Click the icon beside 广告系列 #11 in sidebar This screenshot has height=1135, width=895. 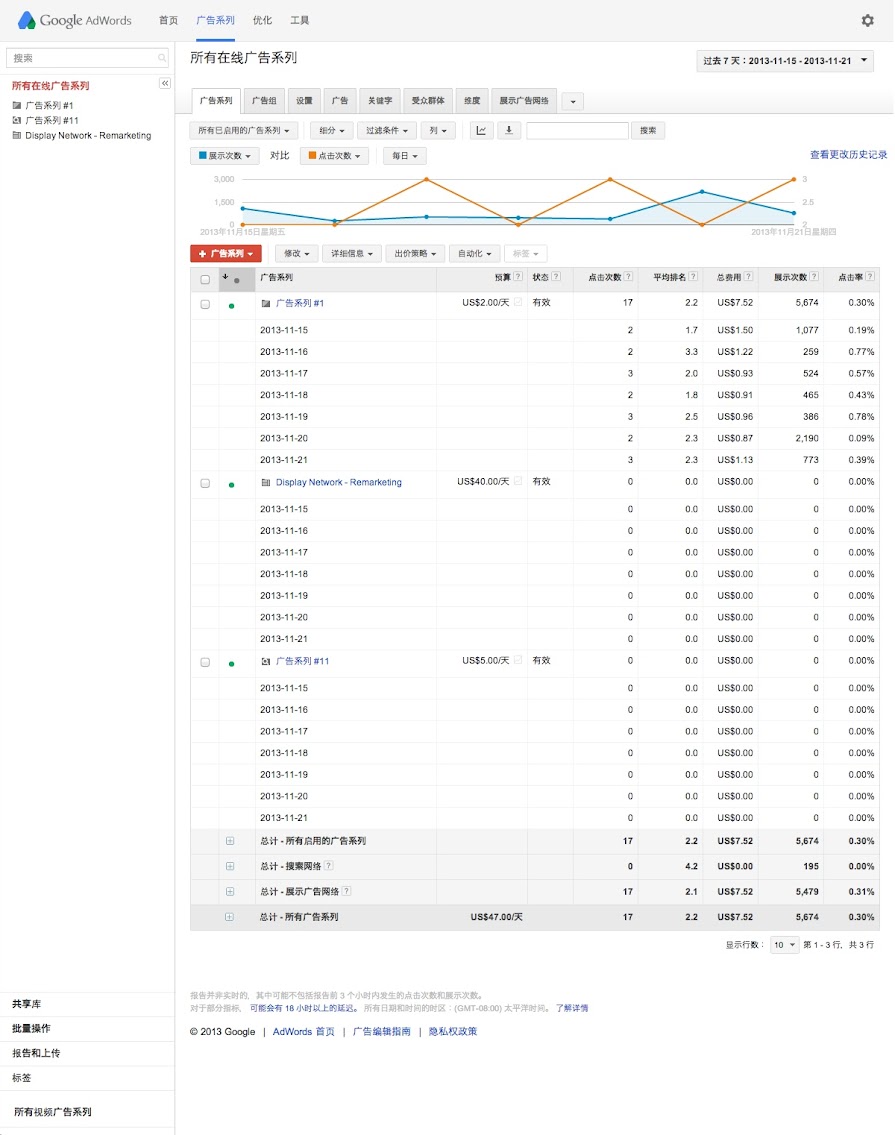[x=17, y=120]
